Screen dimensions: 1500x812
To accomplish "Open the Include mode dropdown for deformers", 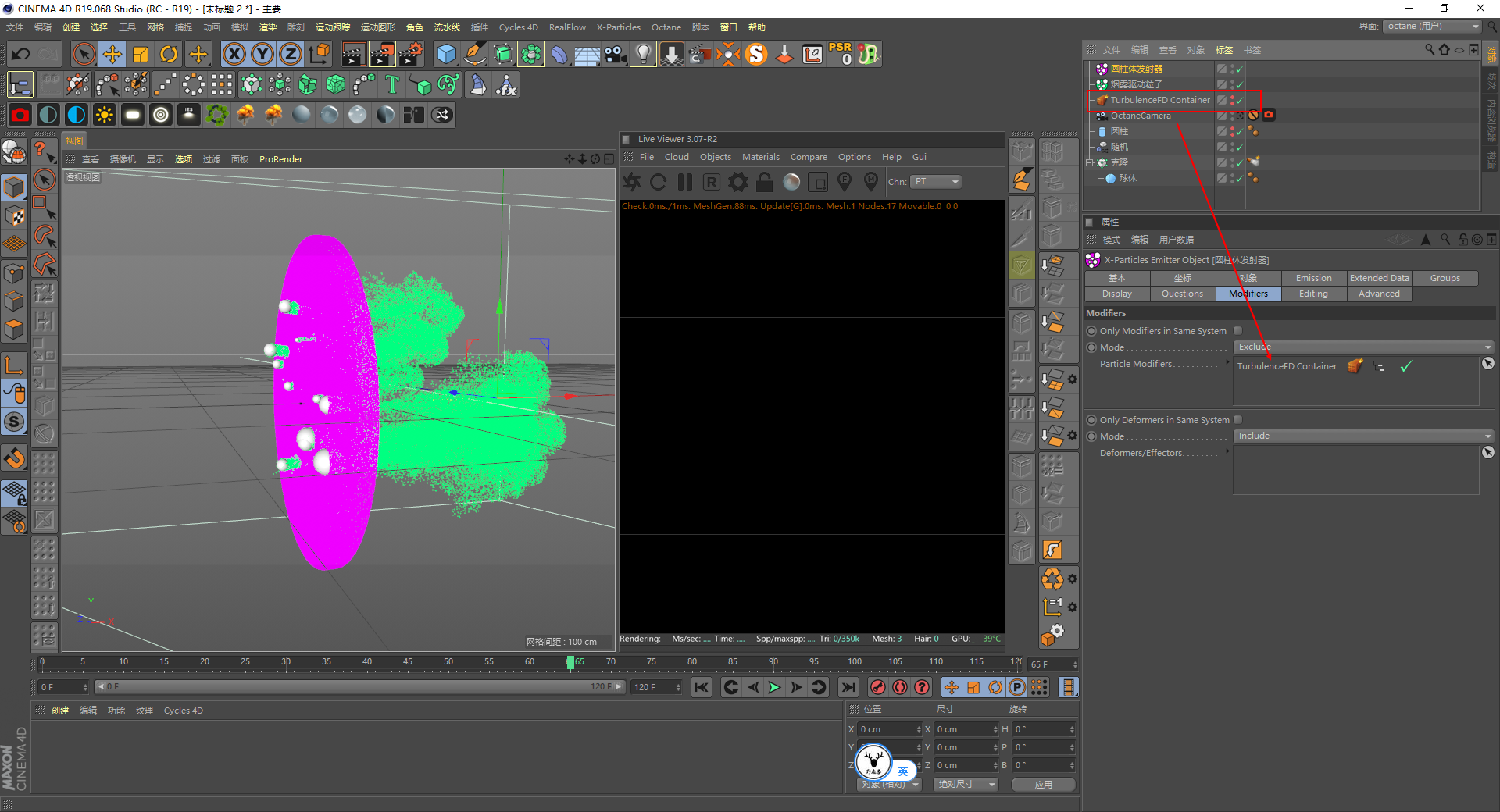I will [x=1363, y=436].
